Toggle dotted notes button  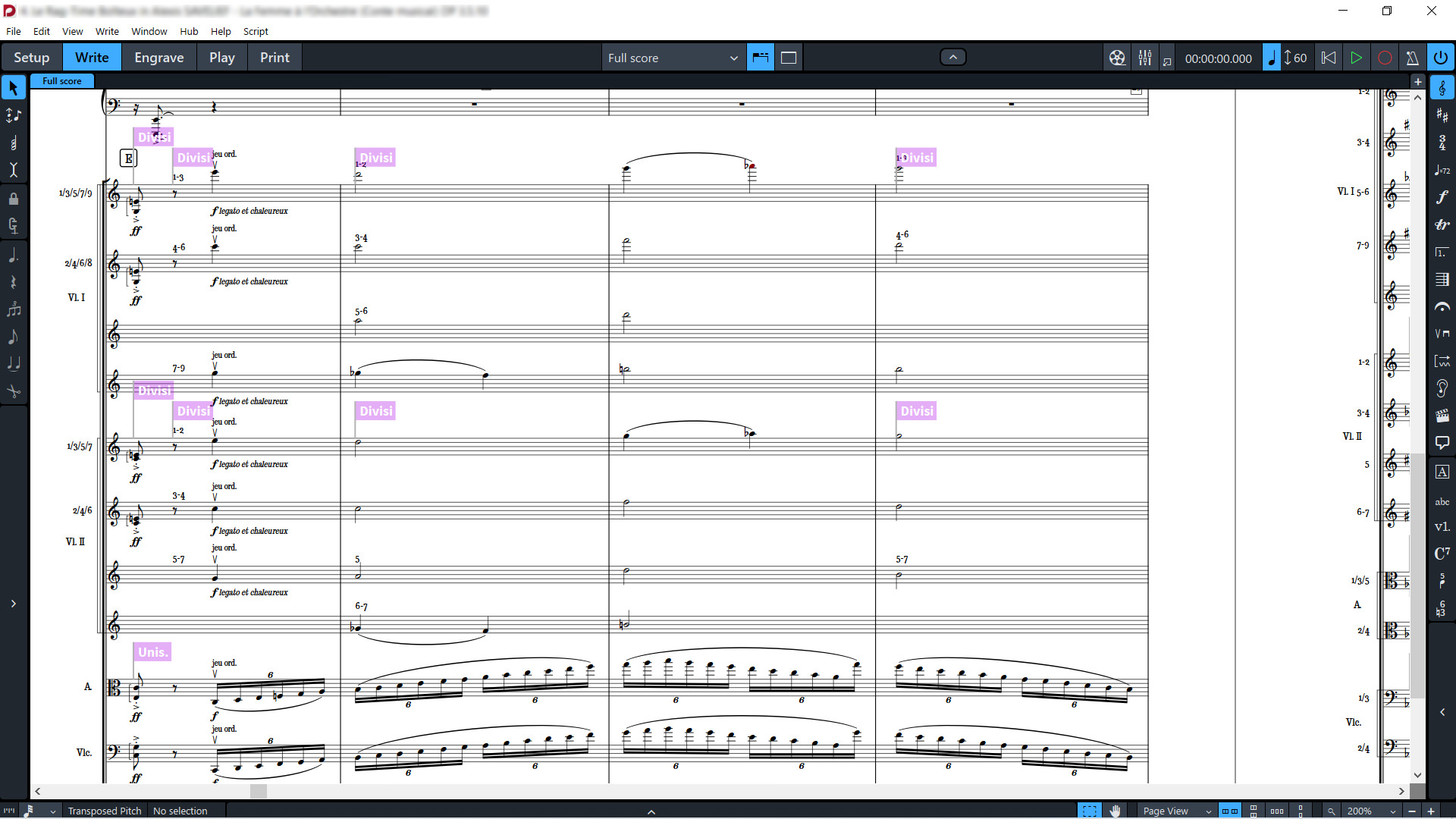(13, 256)
